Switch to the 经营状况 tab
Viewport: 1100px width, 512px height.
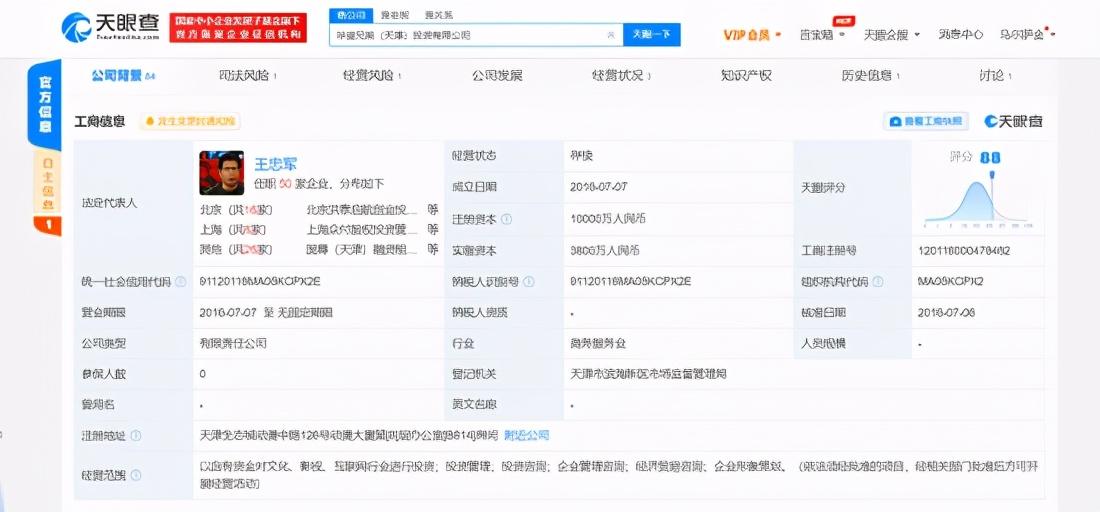coord(622,76)
